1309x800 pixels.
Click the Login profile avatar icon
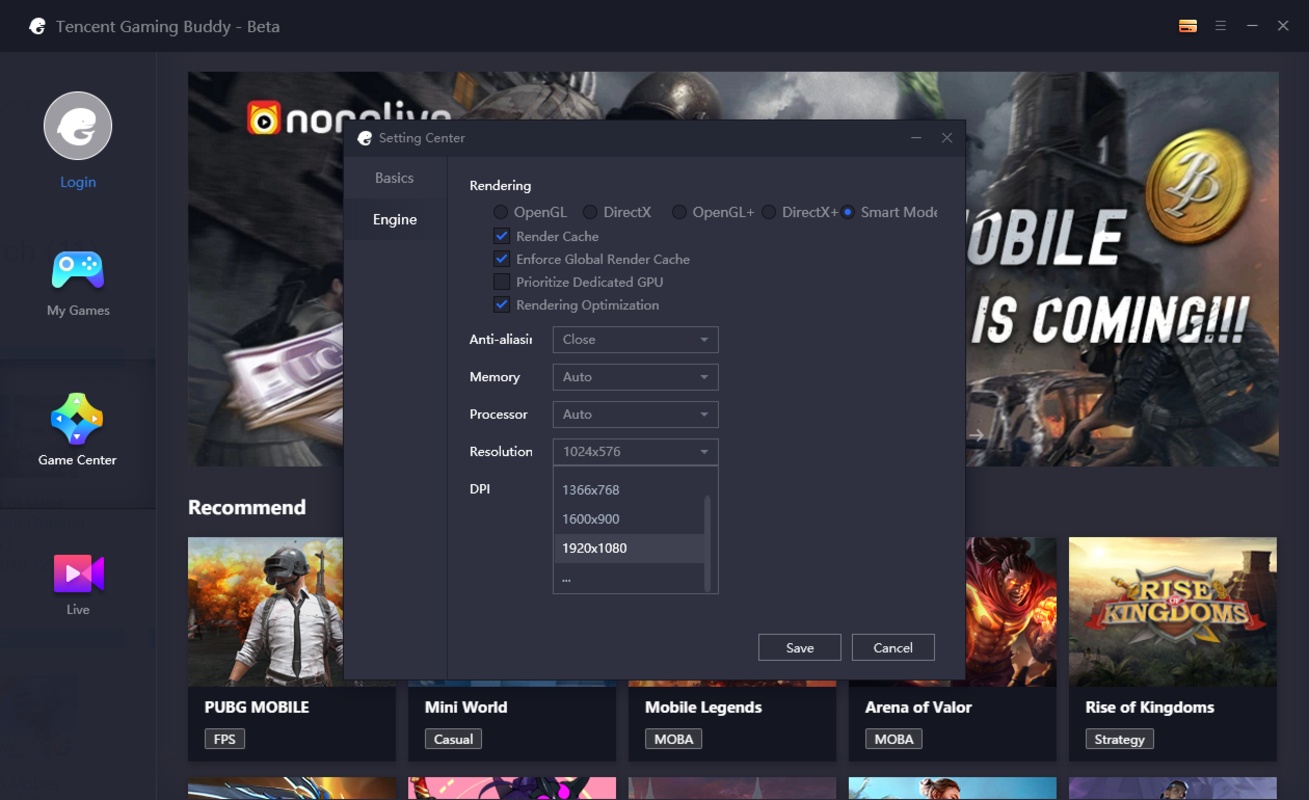coord(78,126)
